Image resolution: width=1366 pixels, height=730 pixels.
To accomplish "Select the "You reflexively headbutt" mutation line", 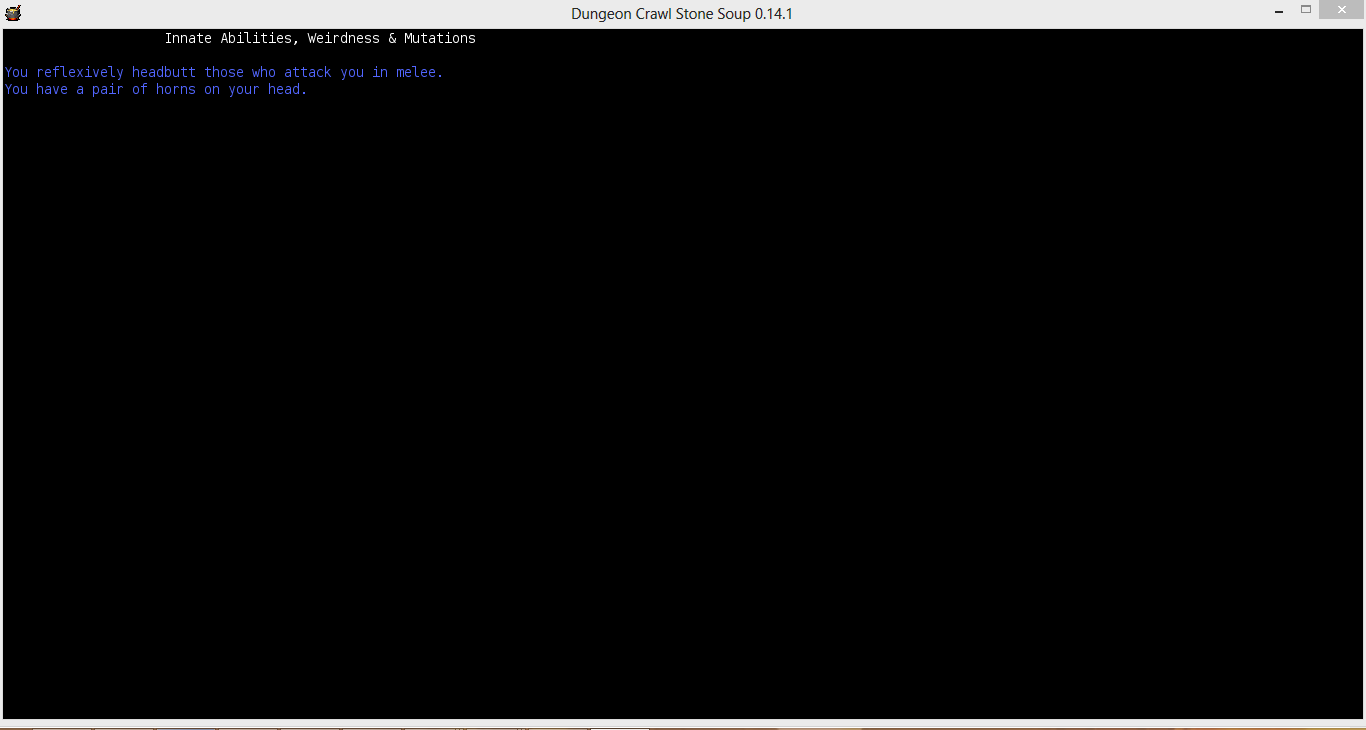I will point(224,72).
